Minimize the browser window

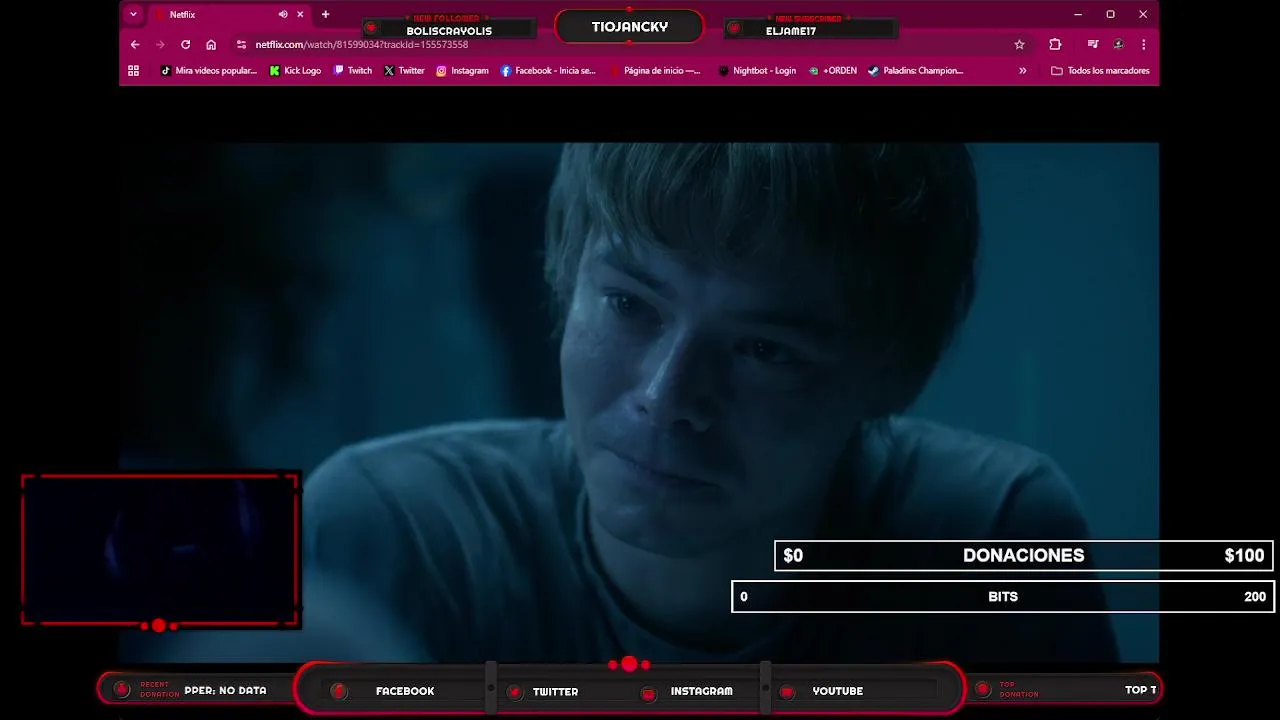(x=1077, y=14)
